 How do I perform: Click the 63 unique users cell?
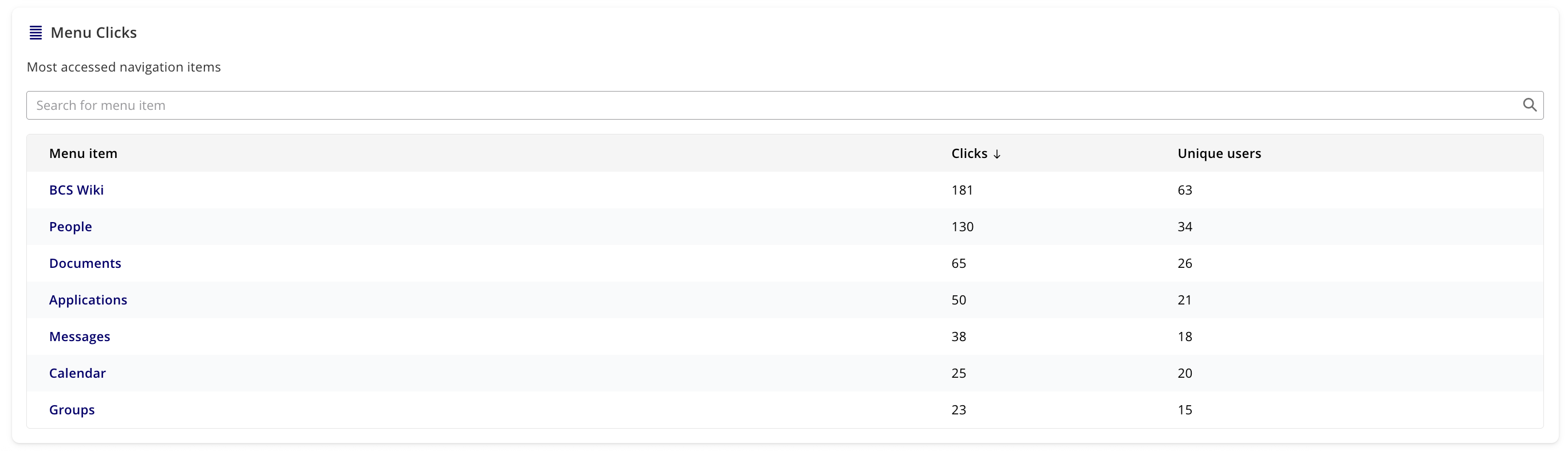1184,190
